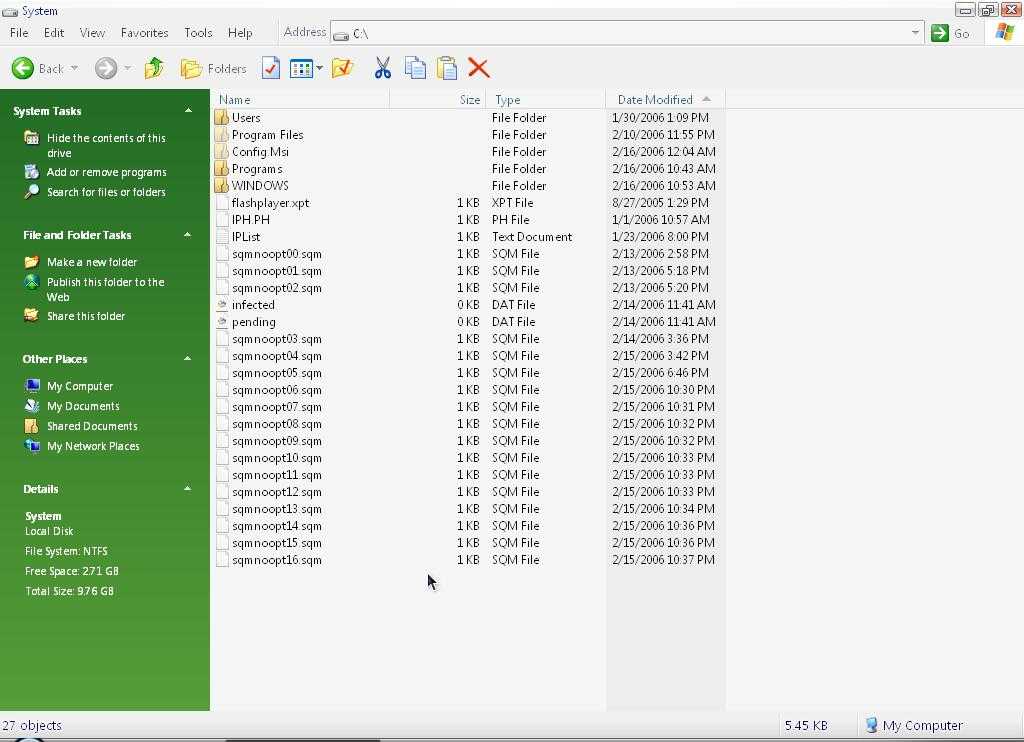Sort by Name column header
This screenshot has height=742, width=1024.
tap(302, 99)
